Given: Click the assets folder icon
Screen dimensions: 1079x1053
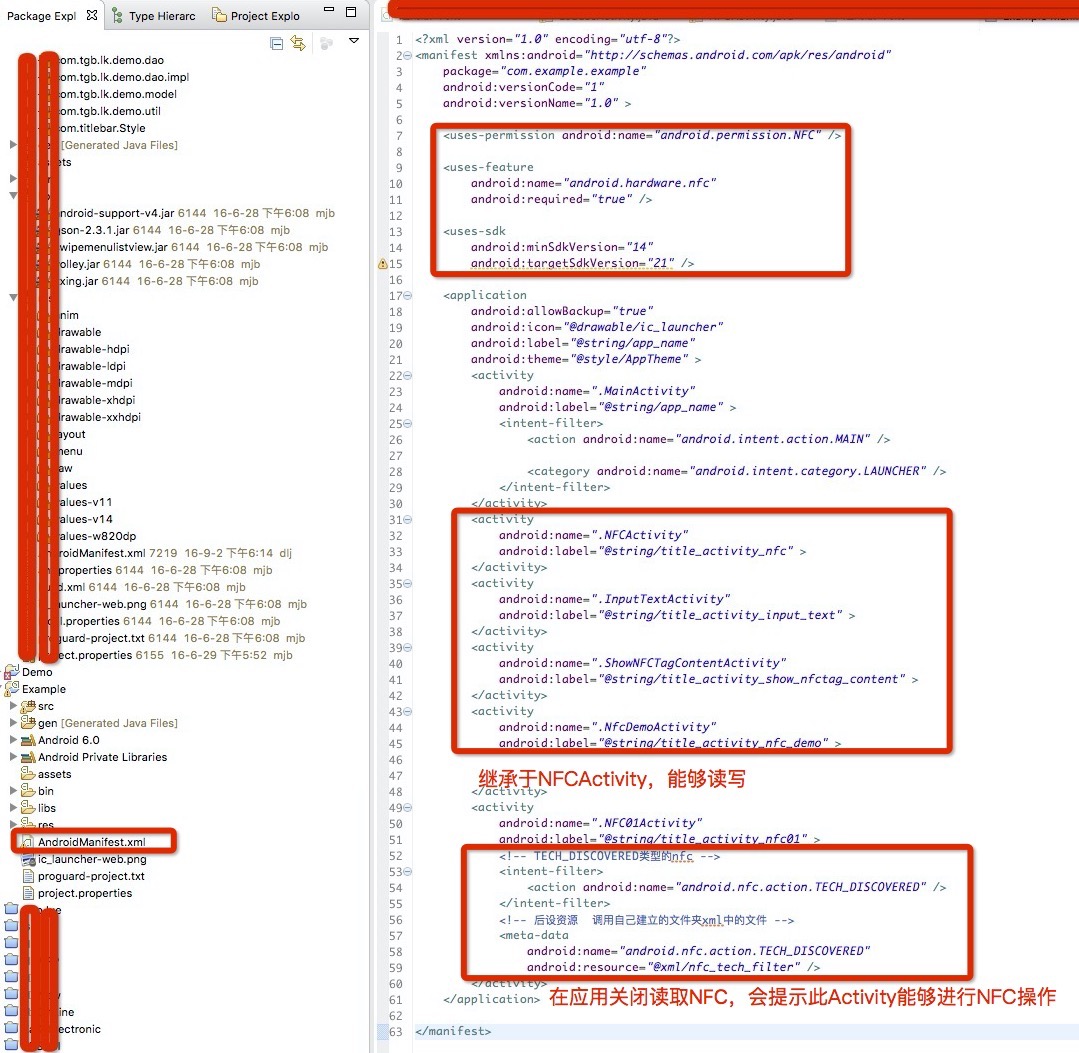Looking at the screenshot, I should coord(28,774).
